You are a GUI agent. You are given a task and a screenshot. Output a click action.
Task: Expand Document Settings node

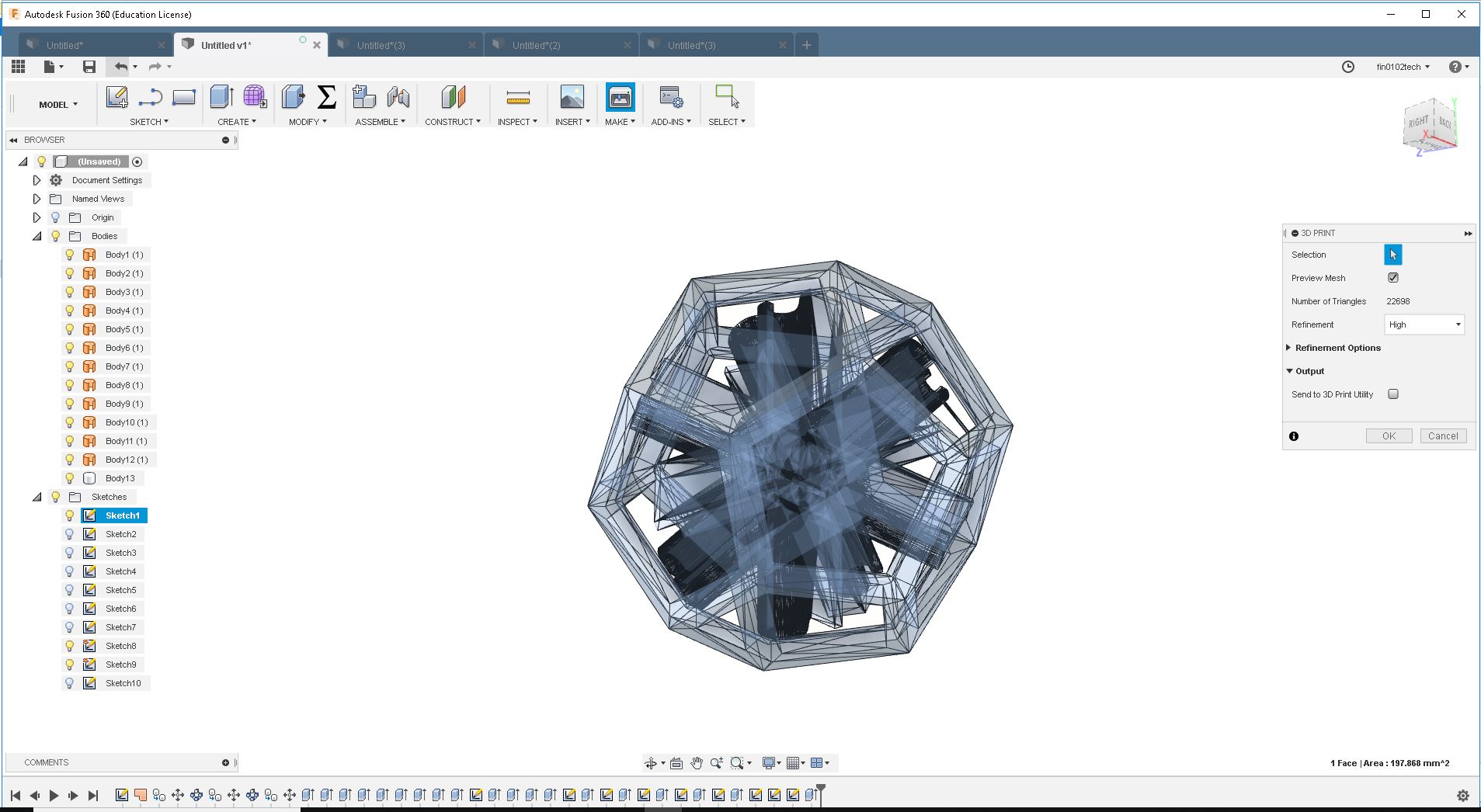coord(37,180)
